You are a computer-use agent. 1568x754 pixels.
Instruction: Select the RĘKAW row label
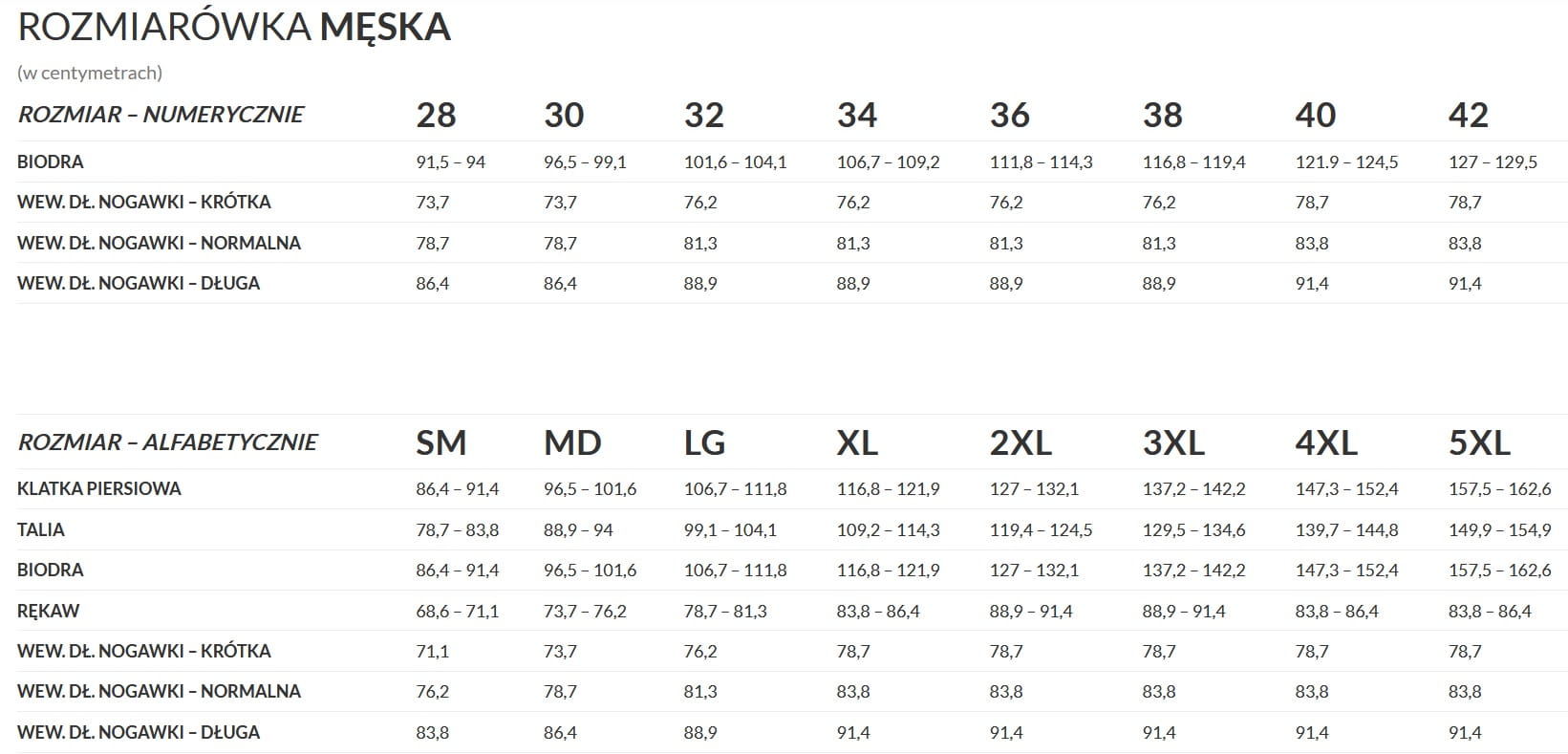48,611
